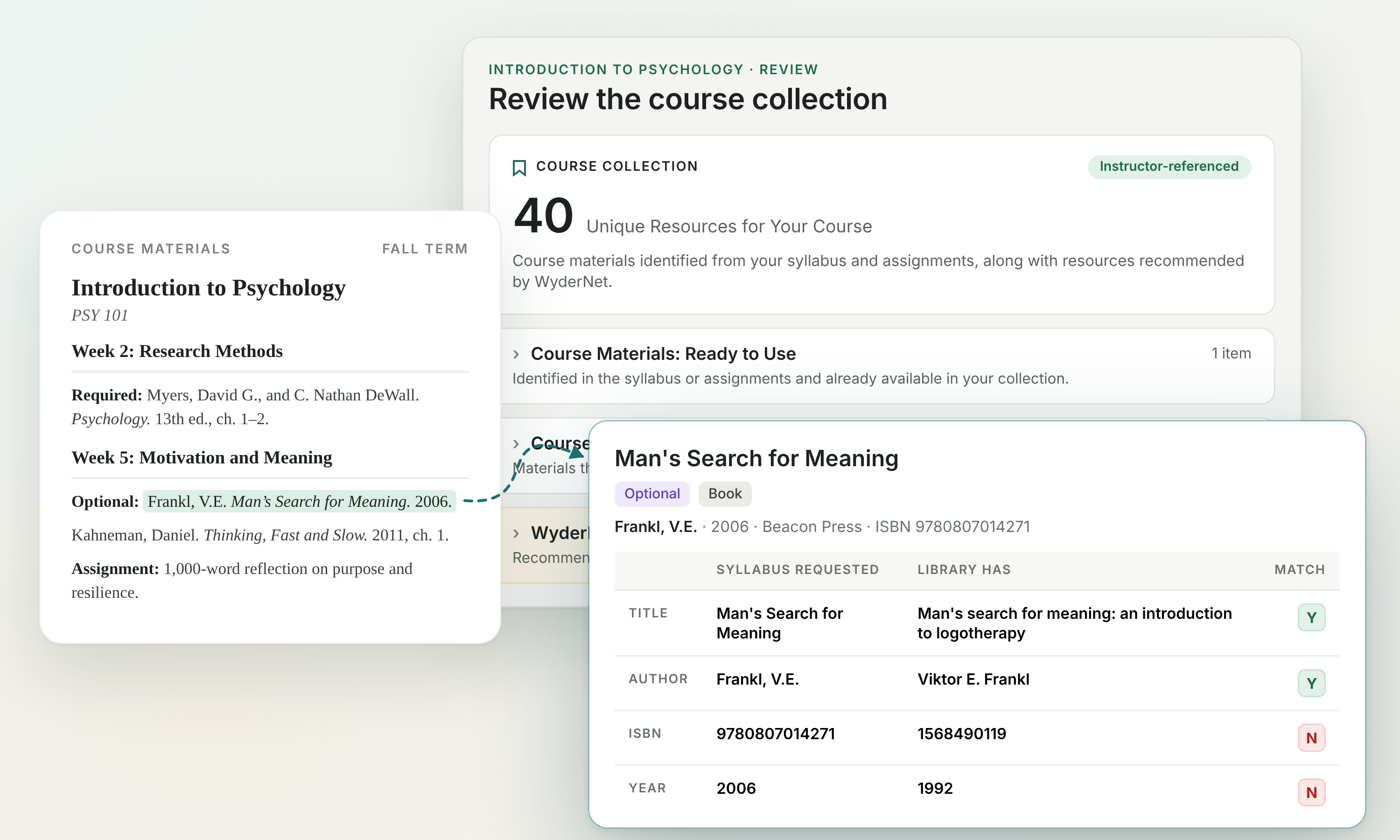Click the 'Week 2: Research Methods' heading
This screenshot has height=840, width=1400.
pos(177,351)
